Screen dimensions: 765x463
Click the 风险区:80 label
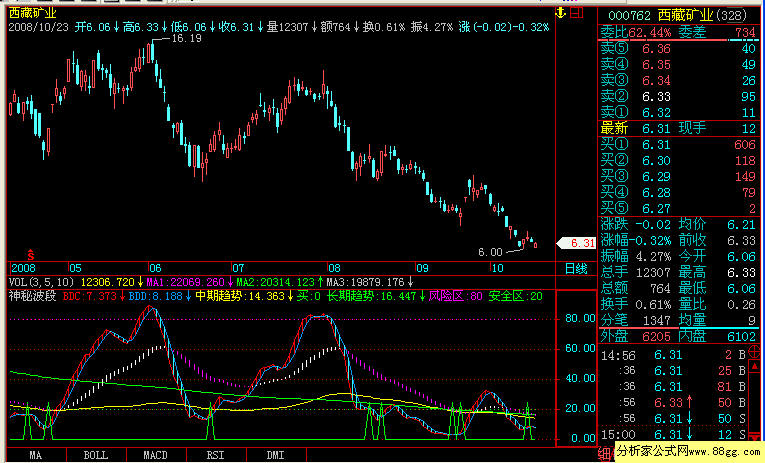456,296
